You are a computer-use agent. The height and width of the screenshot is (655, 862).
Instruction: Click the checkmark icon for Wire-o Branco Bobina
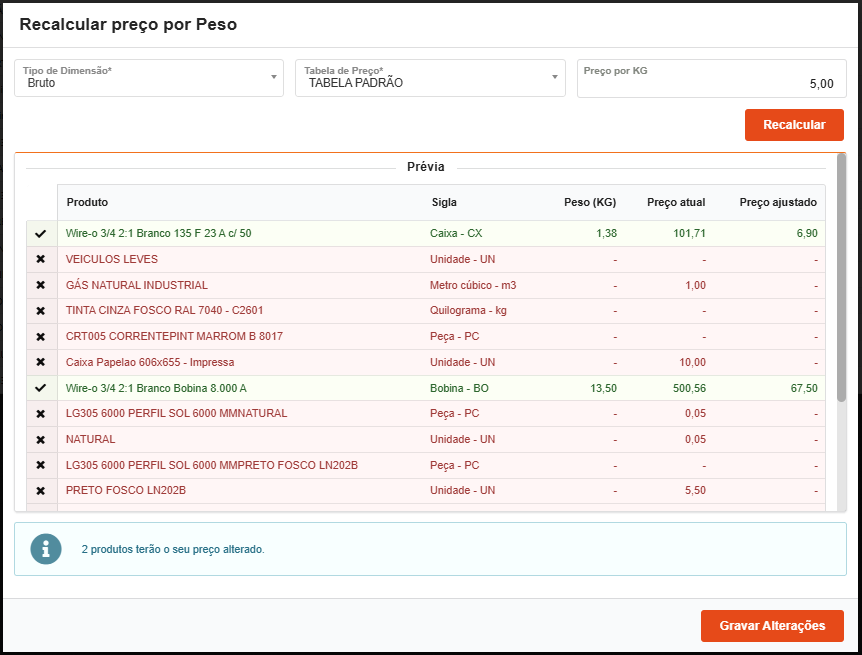tap(41, 388)
